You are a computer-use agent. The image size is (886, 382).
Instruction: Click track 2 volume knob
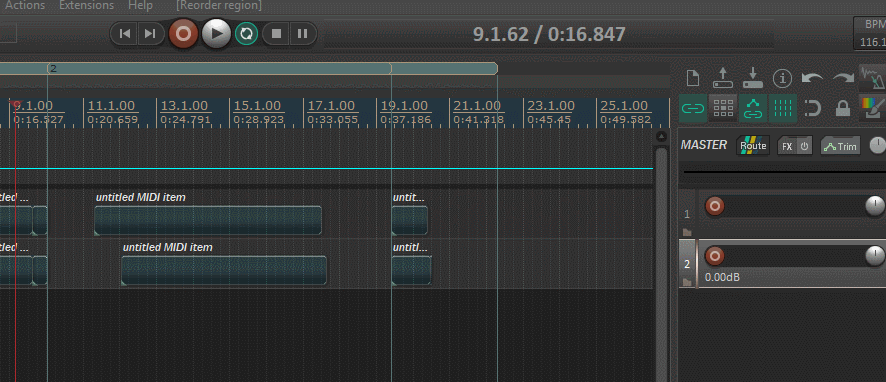coord(875,256)
